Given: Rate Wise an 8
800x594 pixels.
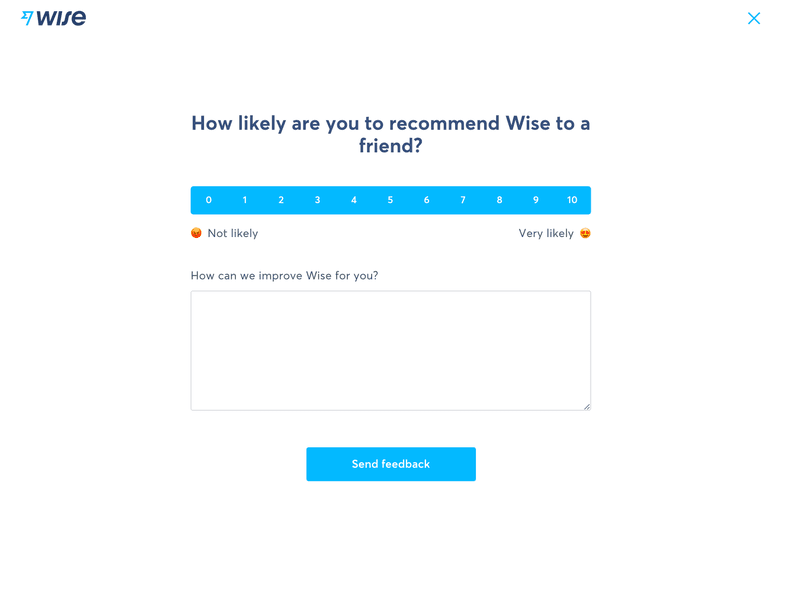Looking at the screenshot, I should pyautogui.click(x=499, y=200).
